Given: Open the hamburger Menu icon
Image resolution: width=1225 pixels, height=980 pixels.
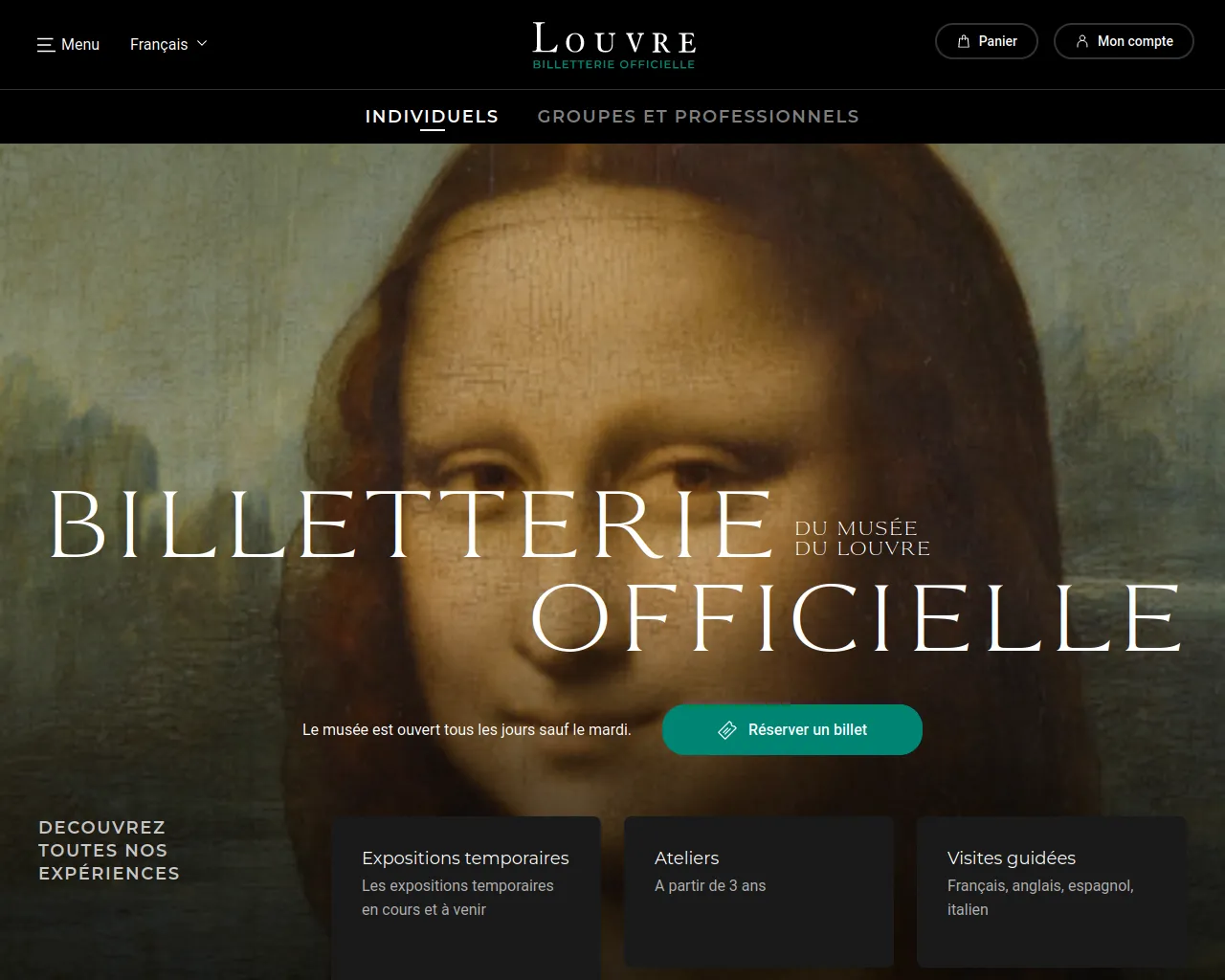Looking at the screenshot, I should (45, 45).
